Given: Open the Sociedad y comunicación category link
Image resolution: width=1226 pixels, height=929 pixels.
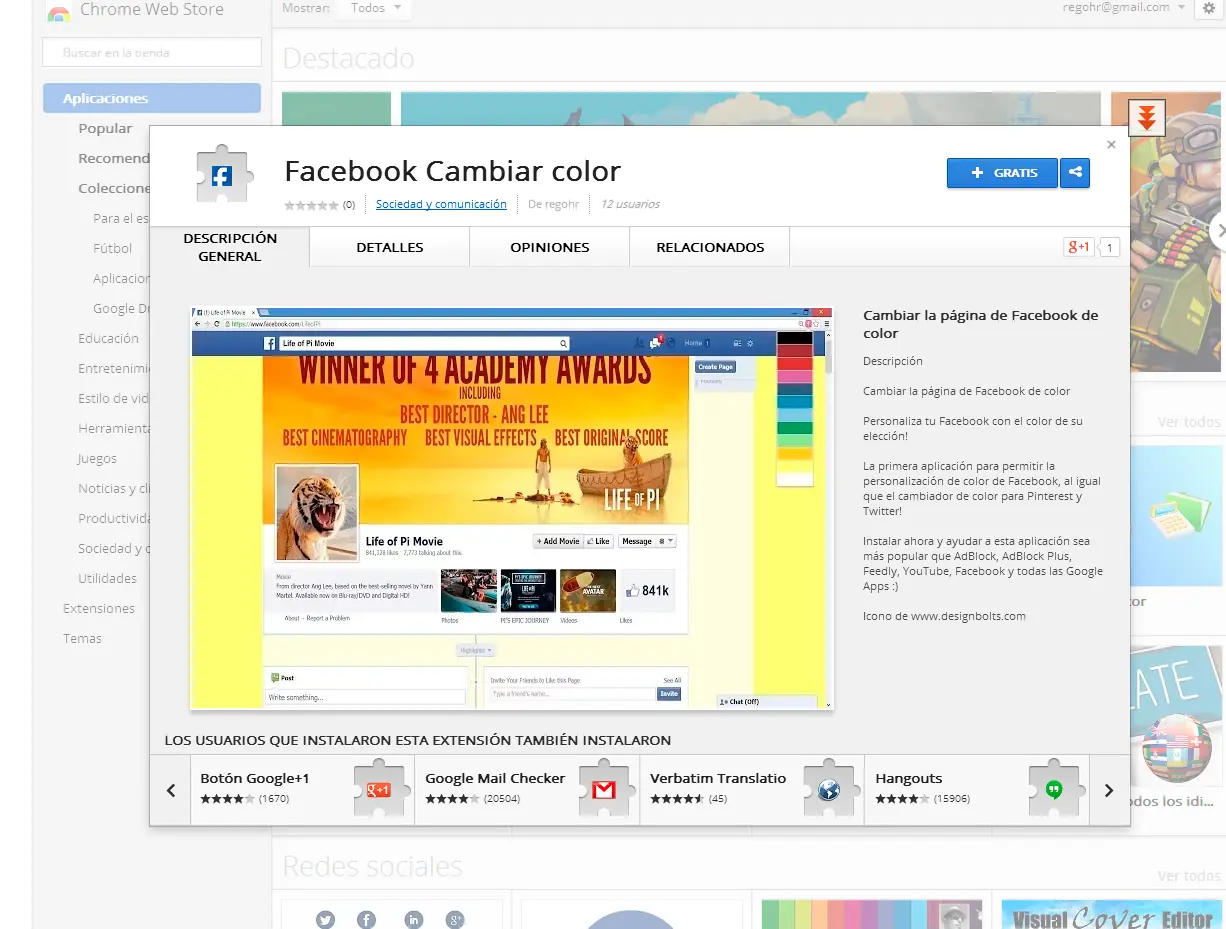Looking at the screenshot, I should tap(441, 204).
